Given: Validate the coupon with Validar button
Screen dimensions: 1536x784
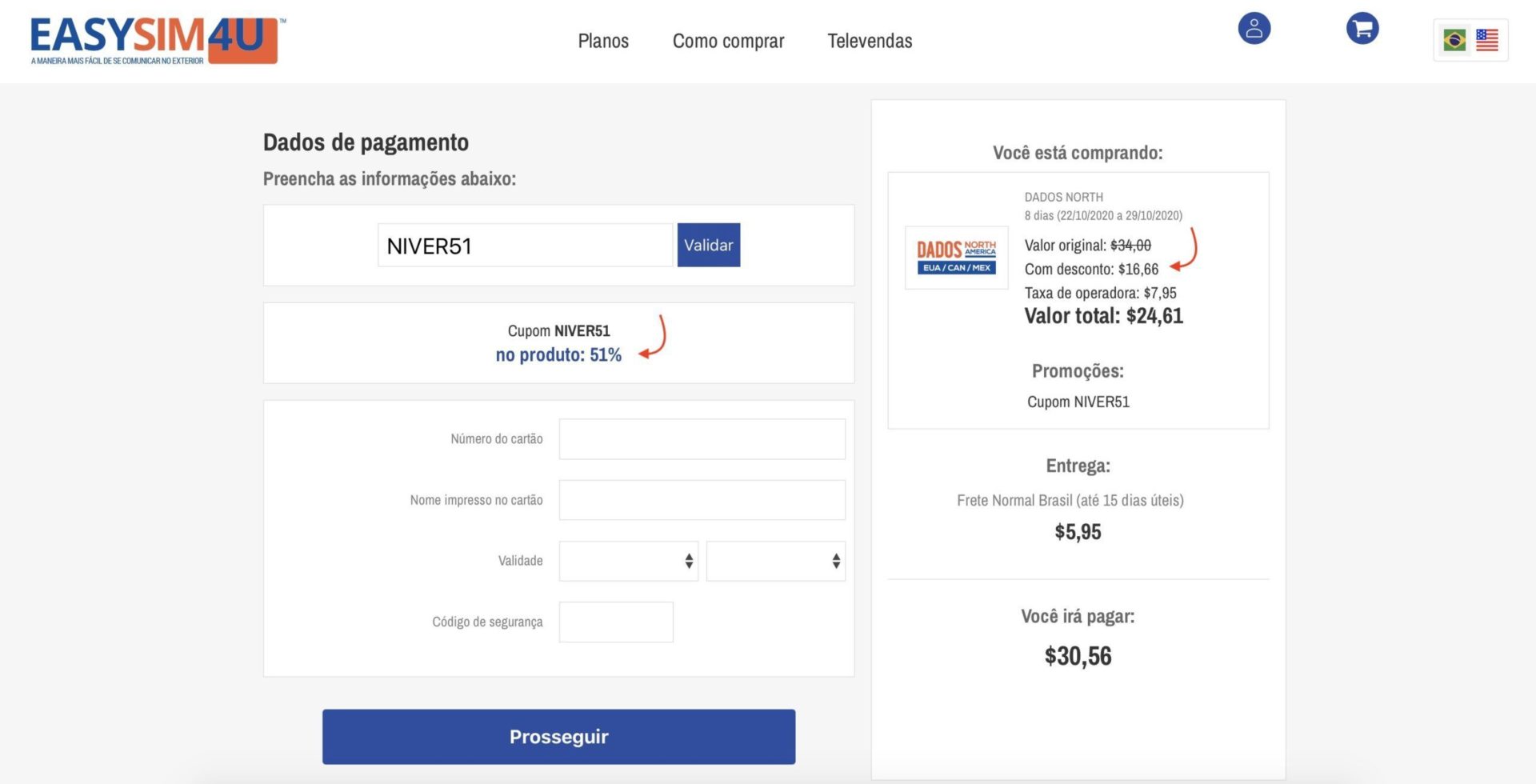Looking at the screenshot, I should click(x=709, y=245).
